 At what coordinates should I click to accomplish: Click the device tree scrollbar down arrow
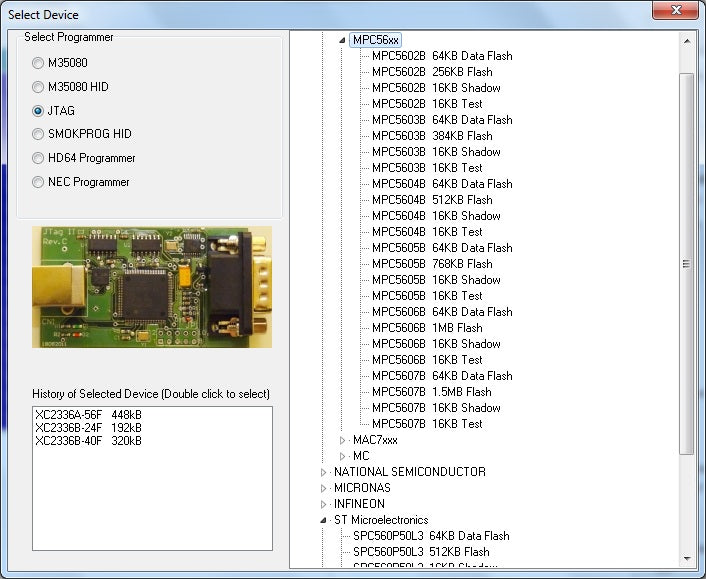click(687, 558)
